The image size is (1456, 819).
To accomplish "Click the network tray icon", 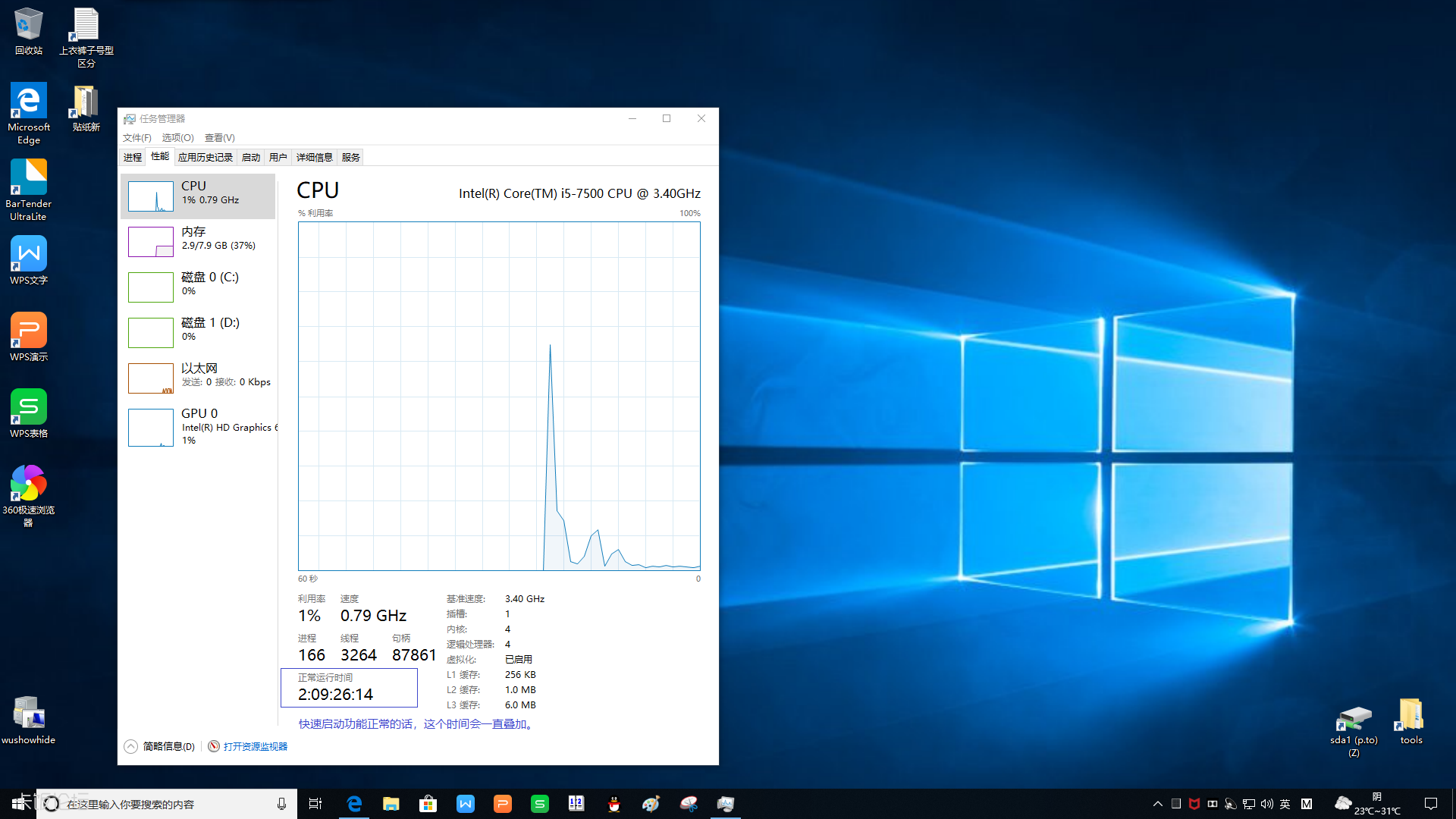I will tap(1249, 804).
